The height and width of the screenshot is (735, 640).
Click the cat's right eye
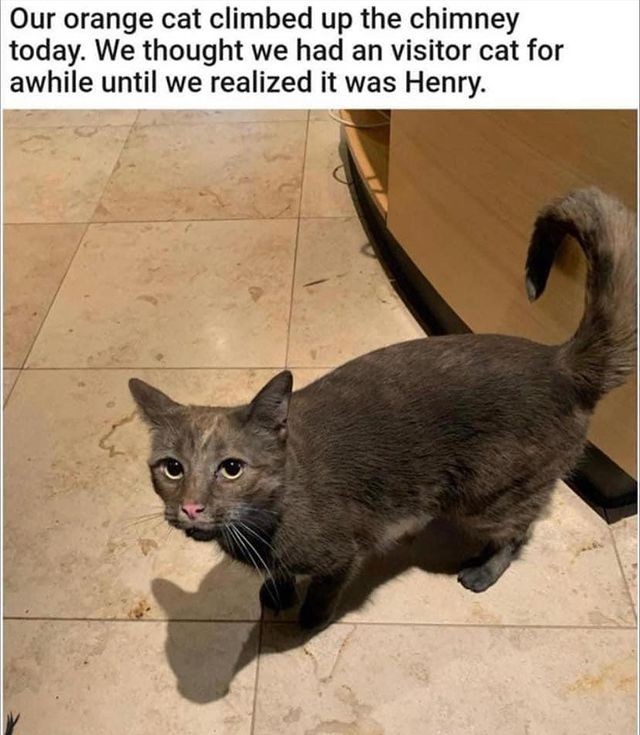[232, 468]
